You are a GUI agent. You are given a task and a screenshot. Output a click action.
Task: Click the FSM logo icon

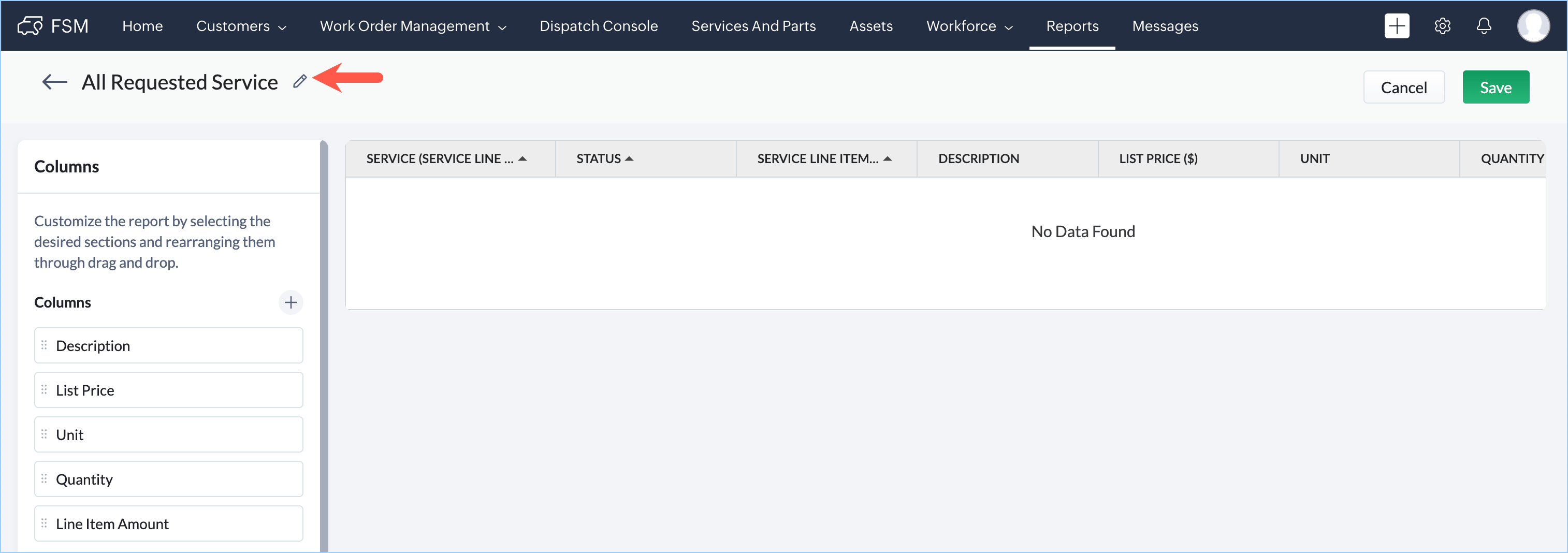click(x=30, y=25)
